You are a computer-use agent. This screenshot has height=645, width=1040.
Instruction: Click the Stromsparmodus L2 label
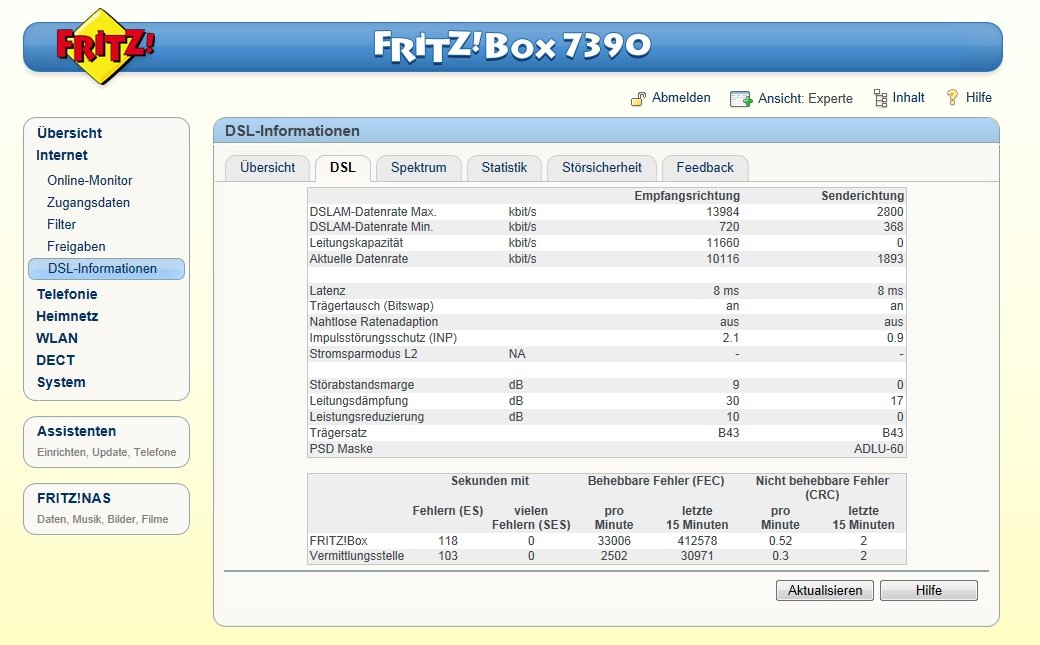coord(363,354)
